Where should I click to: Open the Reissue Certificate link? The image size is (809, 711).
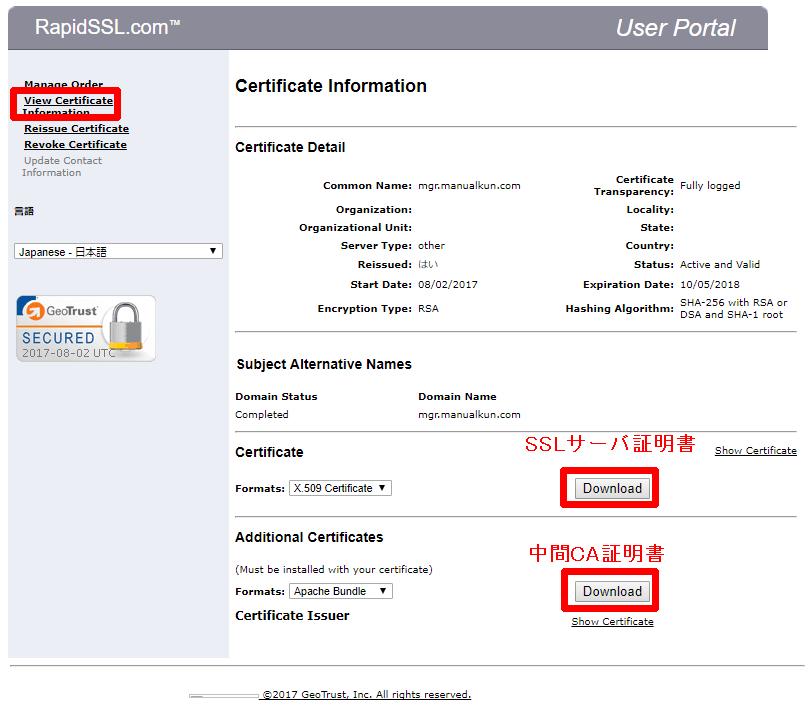click(76, 128)
